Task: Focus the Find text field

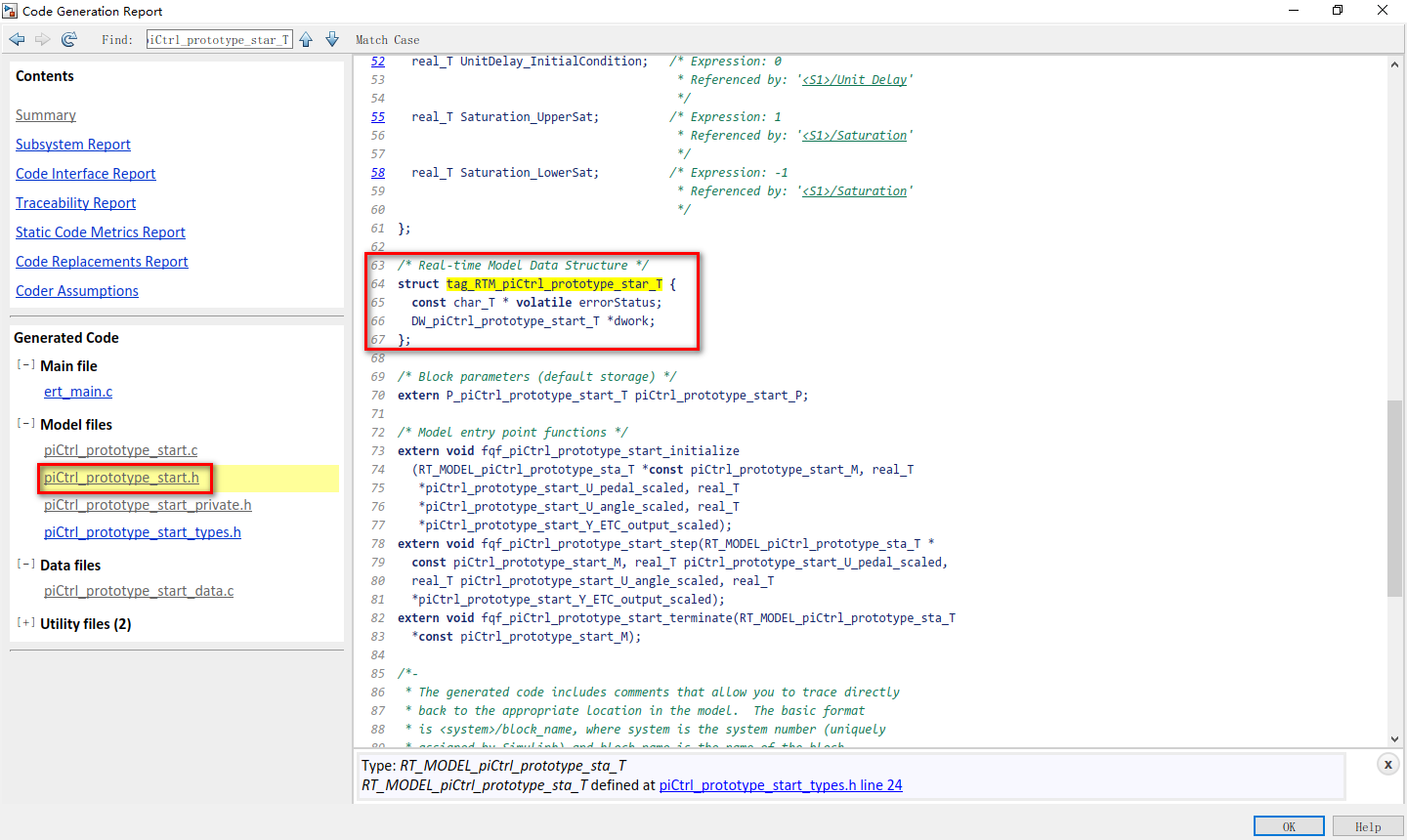Action: point(220,39)
